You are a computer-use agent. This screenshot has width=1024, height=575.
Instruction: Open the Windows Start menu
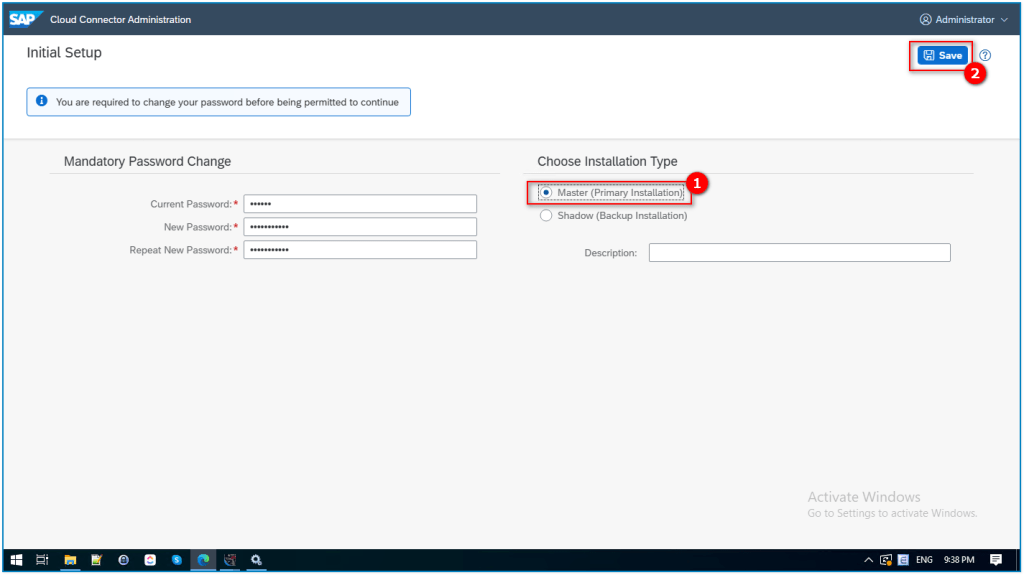pos(17,560)
